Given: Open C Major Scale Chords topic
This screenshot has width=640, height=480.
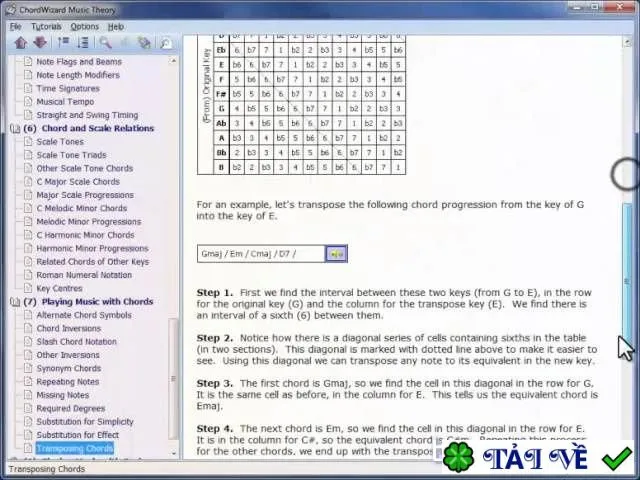Looking at the screenshot, I should (78, 182).
